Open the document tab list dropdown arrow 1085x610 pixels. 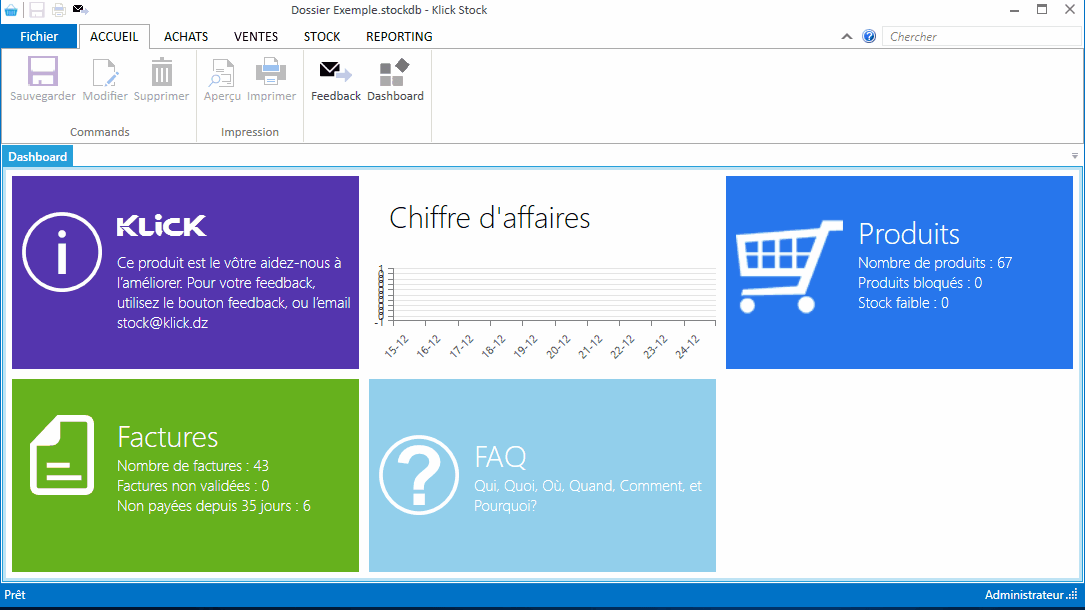point(1075,156)
